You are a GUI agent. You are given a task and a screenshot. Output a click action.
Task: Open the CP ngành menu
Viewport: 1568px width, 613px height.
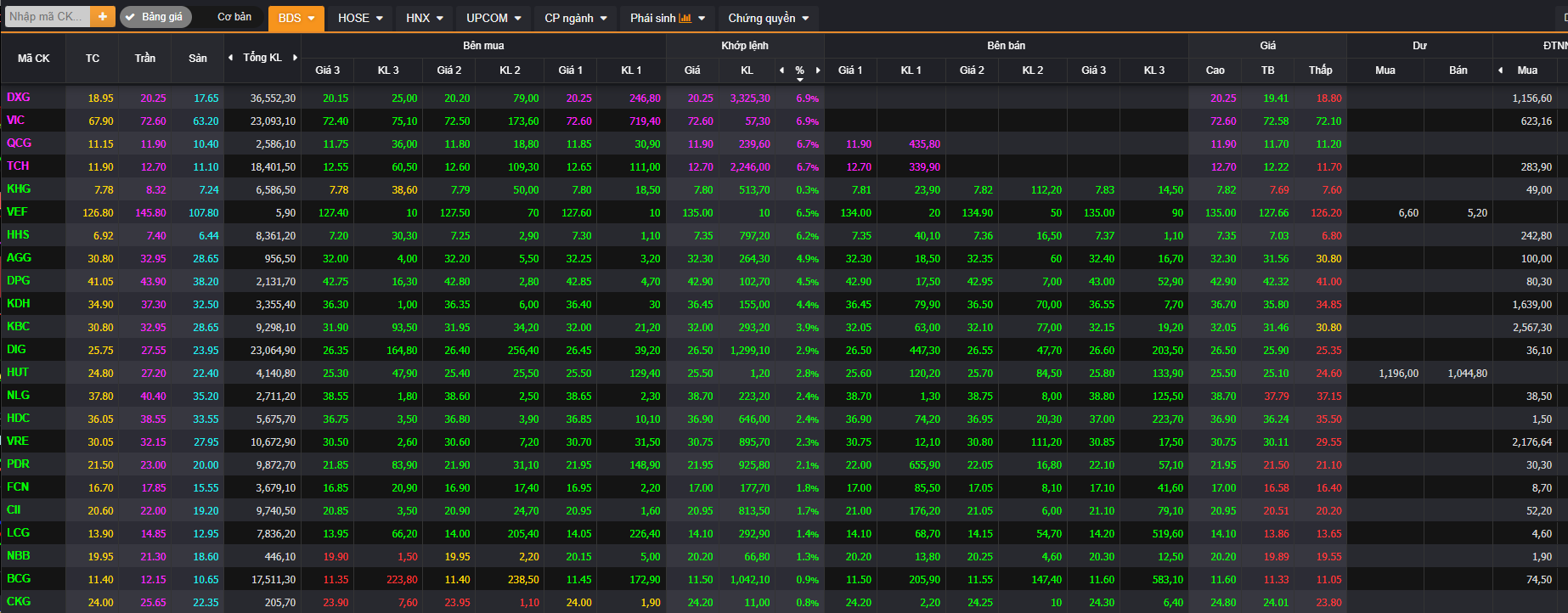click(576, 18)
